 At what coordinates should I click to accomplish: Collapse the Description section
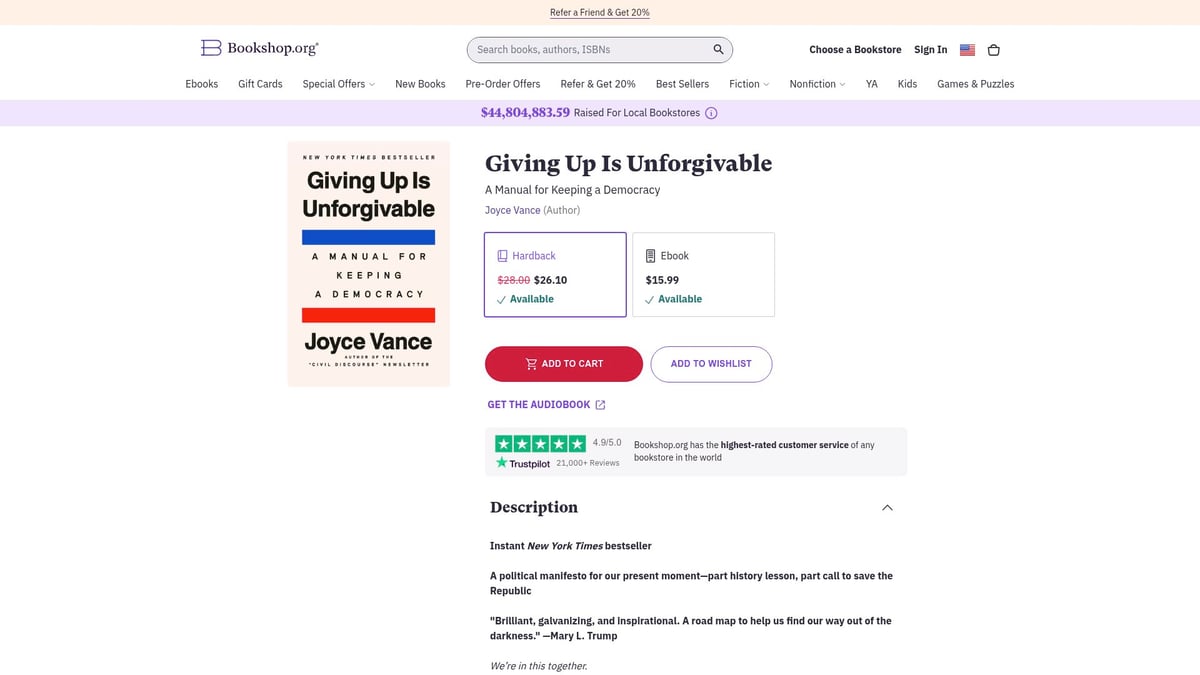pos(887,507)
